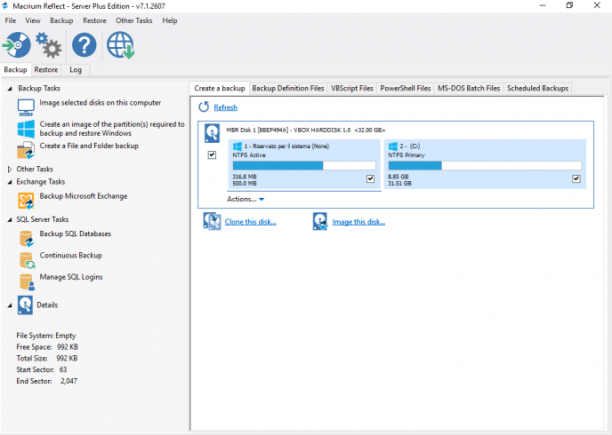
Task: Collapse the Exchange Tasks section
Action: pyautogui.click(x=10, y=182)
